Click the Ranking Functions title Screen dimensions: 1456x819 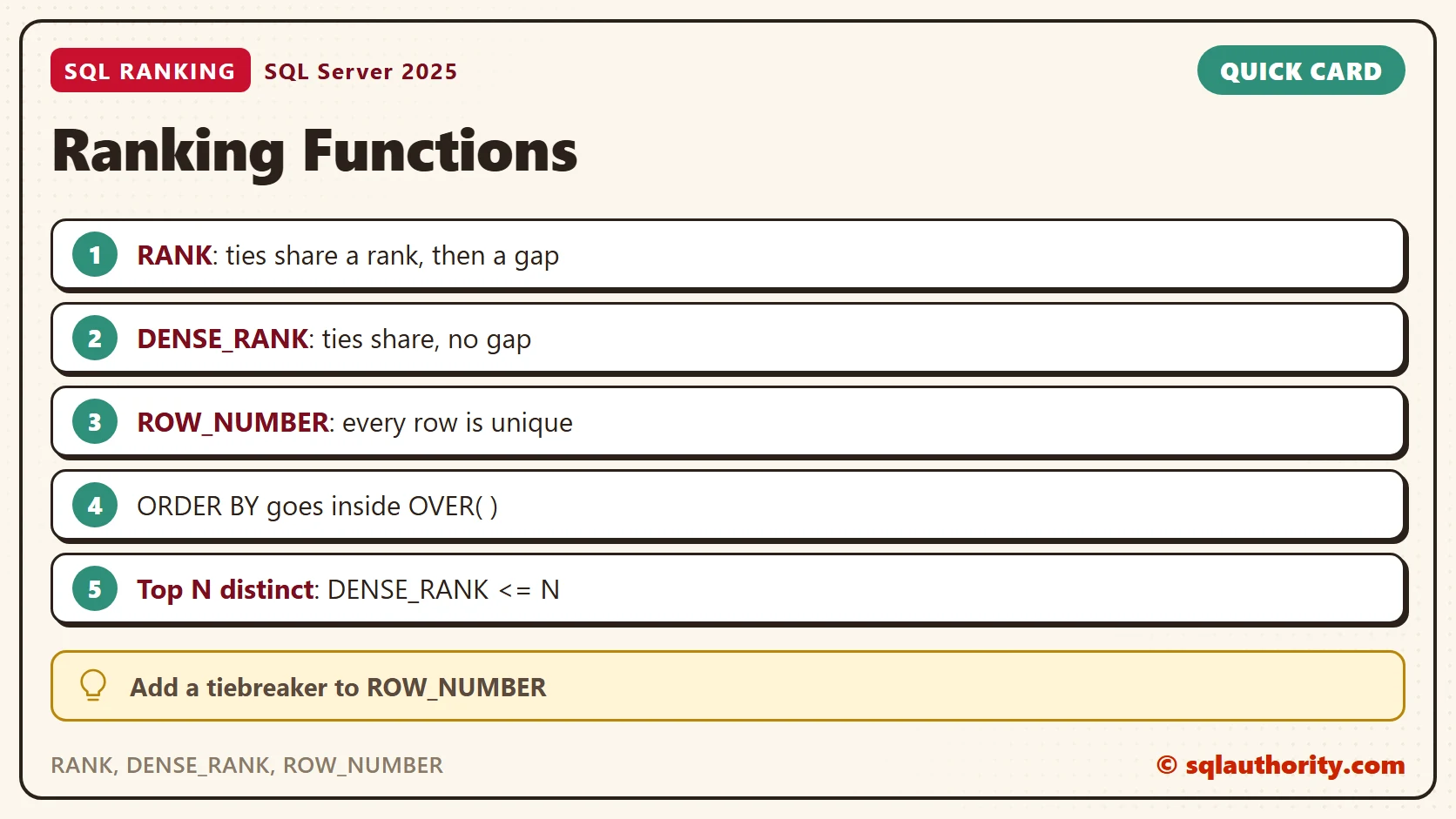click(x=314, y=151)
